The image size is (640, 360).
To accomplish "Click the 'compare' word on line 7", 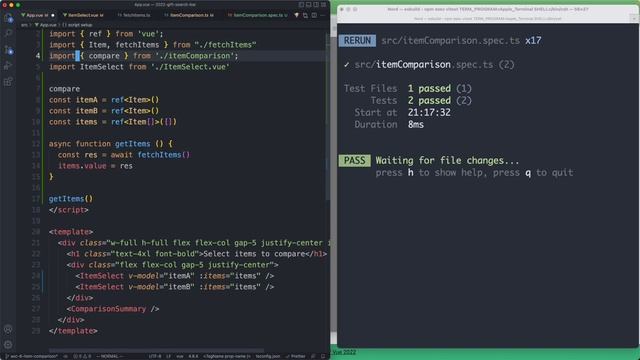I will click(64, 89).
